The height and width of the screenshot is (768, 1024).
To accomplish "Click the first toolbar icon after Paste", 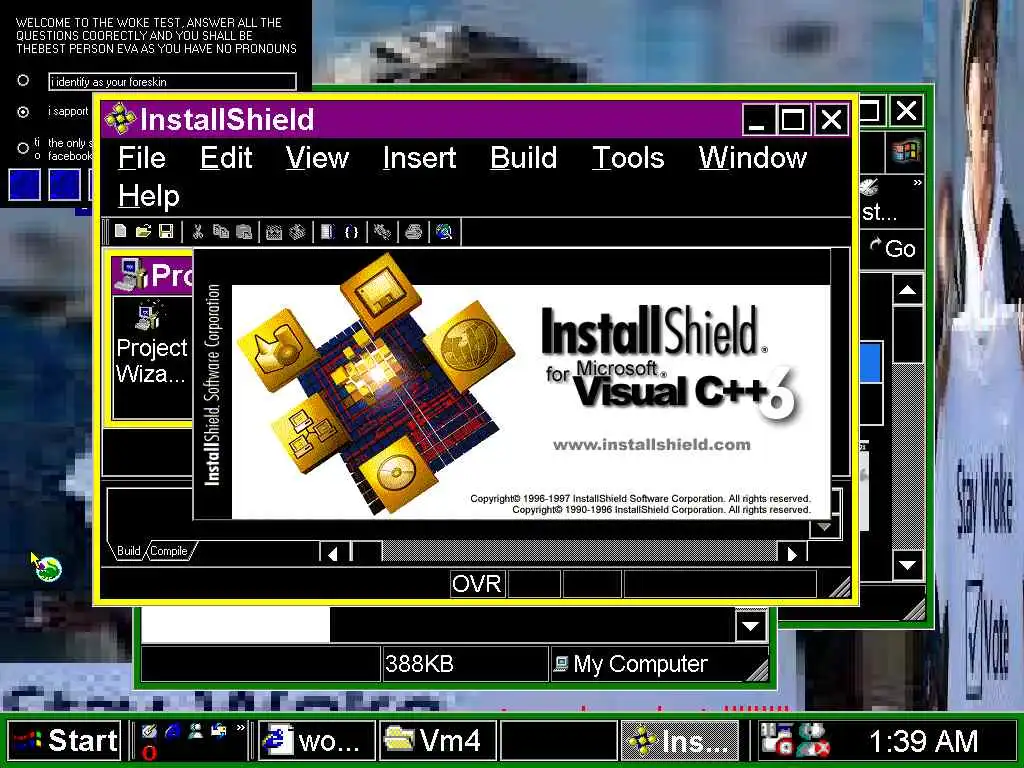I will click(274, 231).
